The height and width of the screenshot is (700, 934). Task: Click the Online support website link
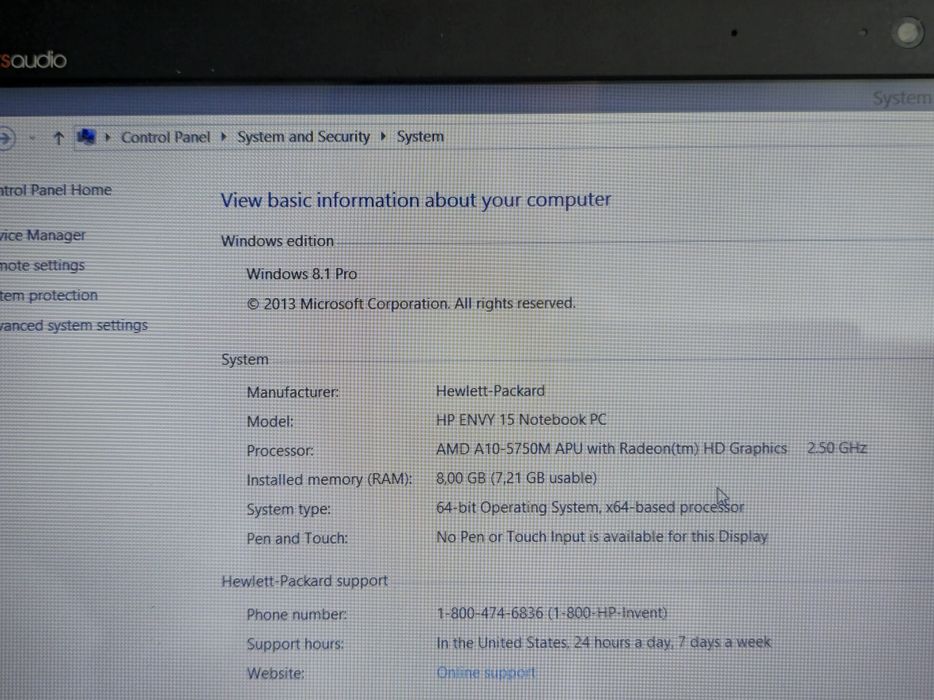point(486,673)
